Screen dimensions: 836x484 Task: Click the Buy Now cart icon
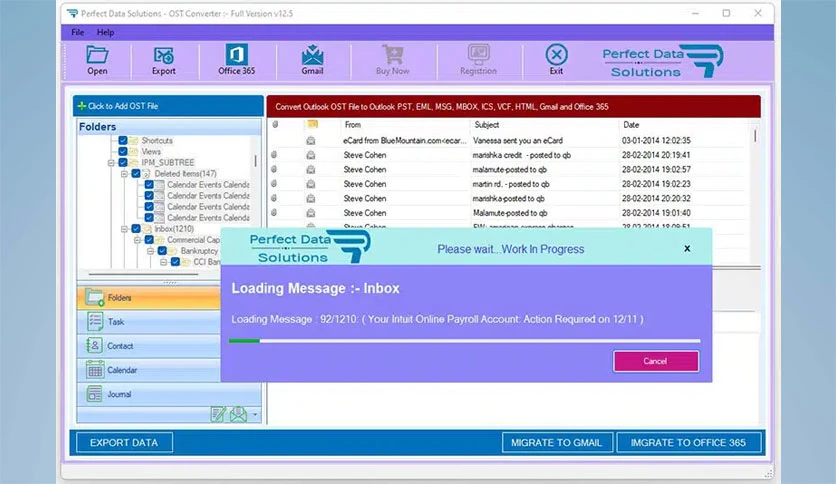(393, 54)
